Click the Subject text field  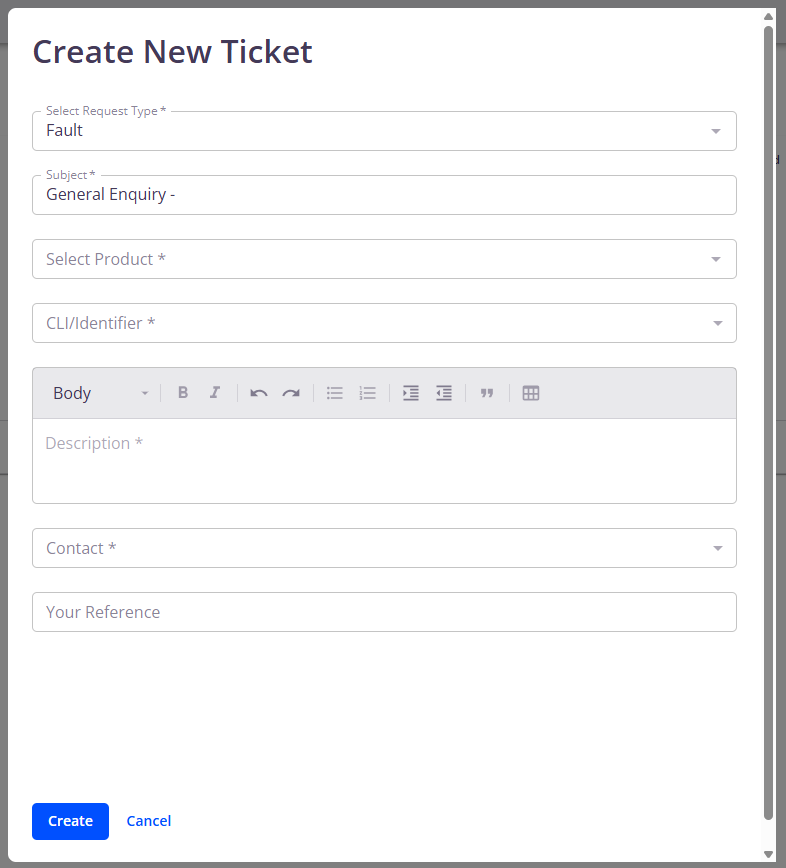[384, 195]
